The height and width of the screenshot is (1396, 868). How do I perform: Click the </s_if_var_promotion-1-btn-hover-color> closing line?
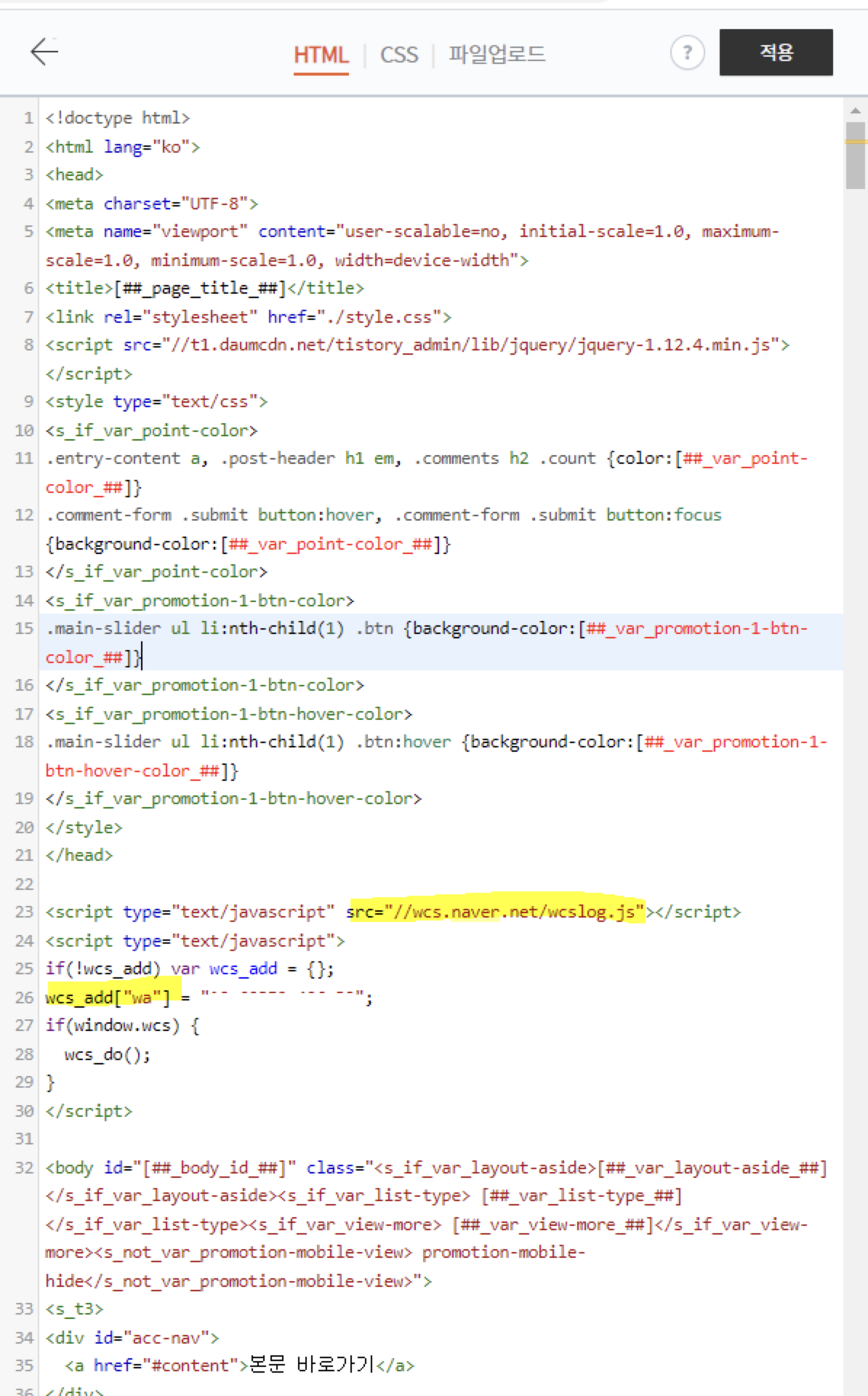[233, 798]
